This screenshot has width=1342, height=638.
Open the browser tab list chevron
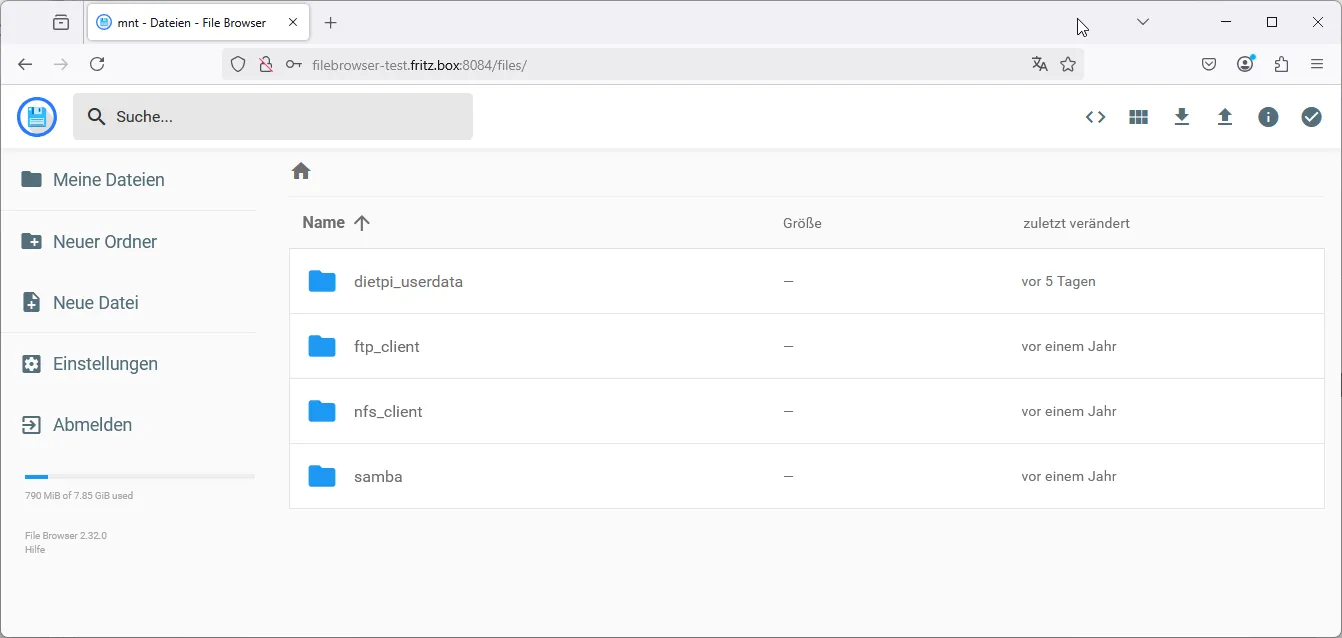(1142, 21)
